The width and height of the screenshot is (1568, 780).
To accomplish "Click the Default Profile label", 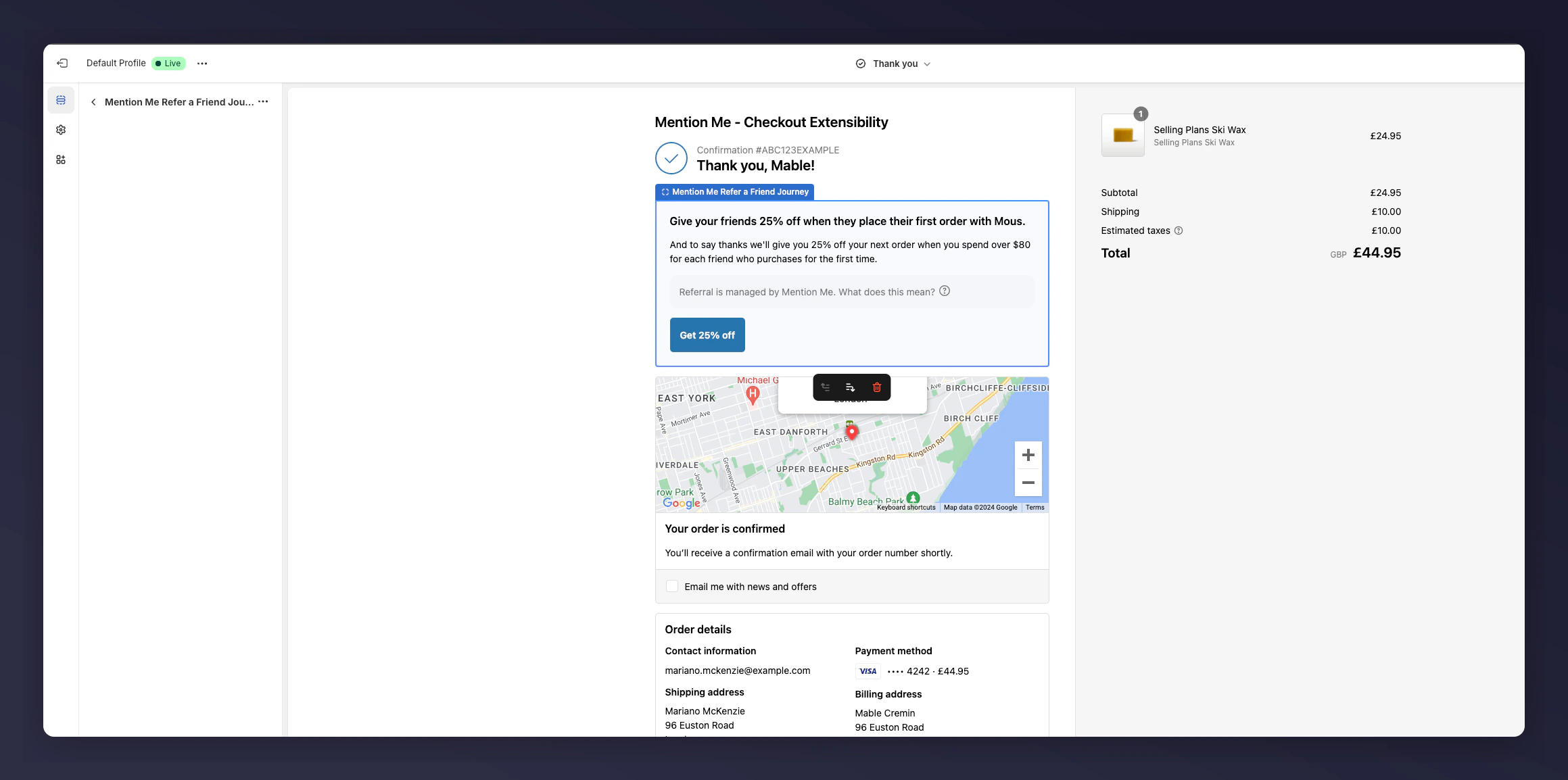I will (x=116, y=63).
